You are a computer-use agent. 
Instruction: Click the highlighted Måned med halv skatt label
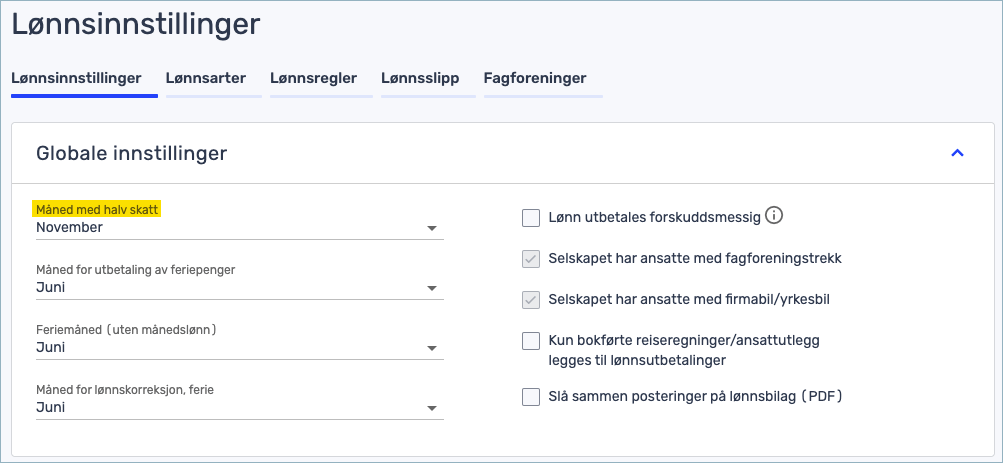tap(97, 210)
